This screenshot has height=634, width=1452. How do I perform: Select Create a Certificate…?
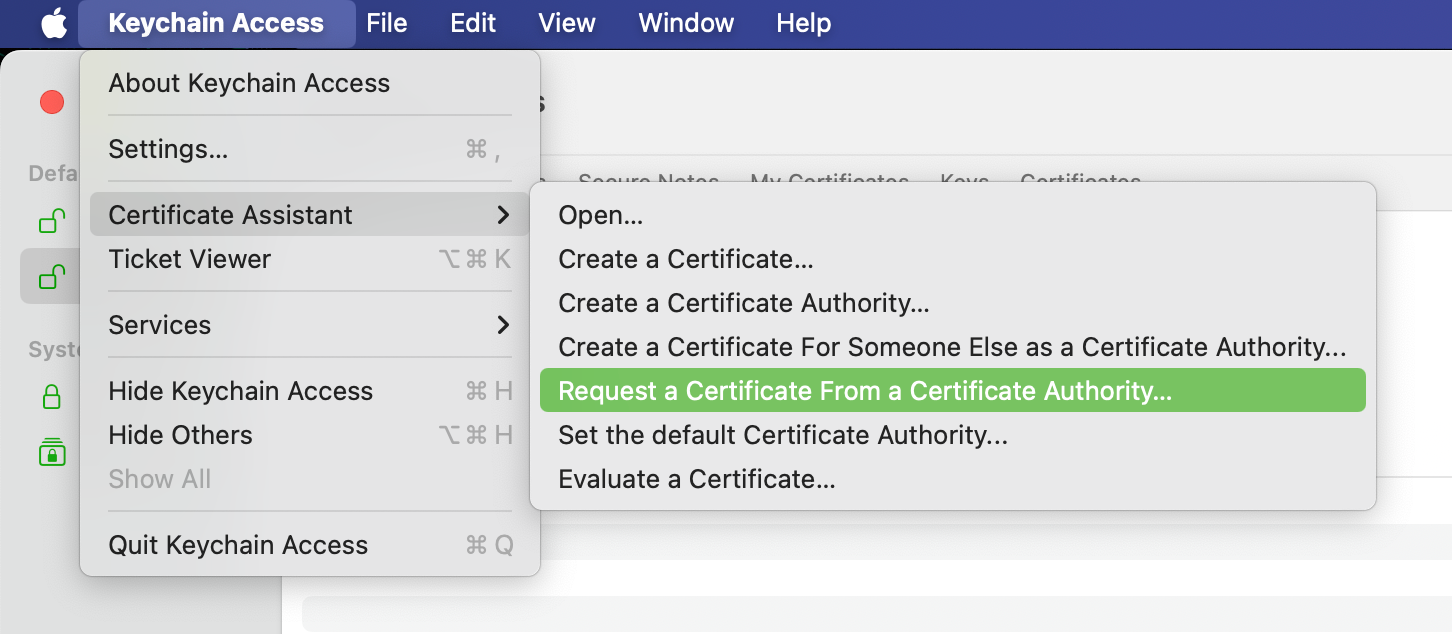click(x=952, y=259)
